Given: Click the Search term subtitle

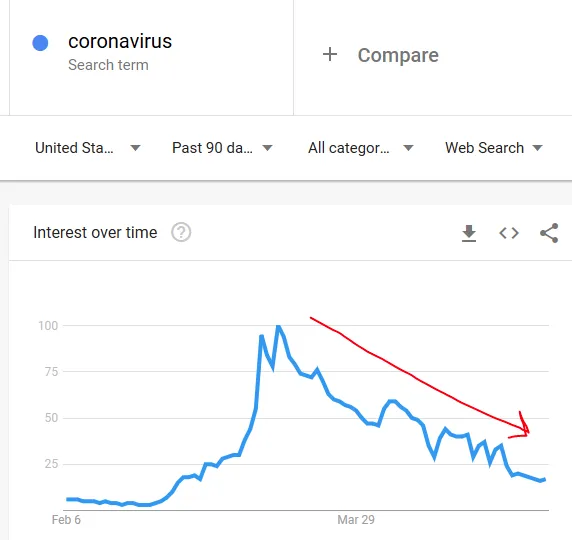Looking at the screenshot, I should pos(108,65).
